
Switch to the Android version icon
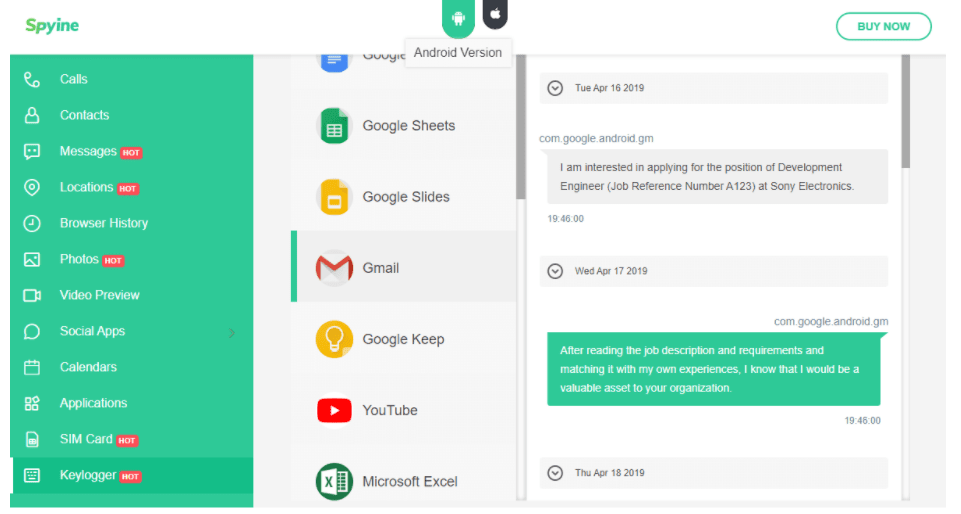pyautogui.click(x=458, y=18)
